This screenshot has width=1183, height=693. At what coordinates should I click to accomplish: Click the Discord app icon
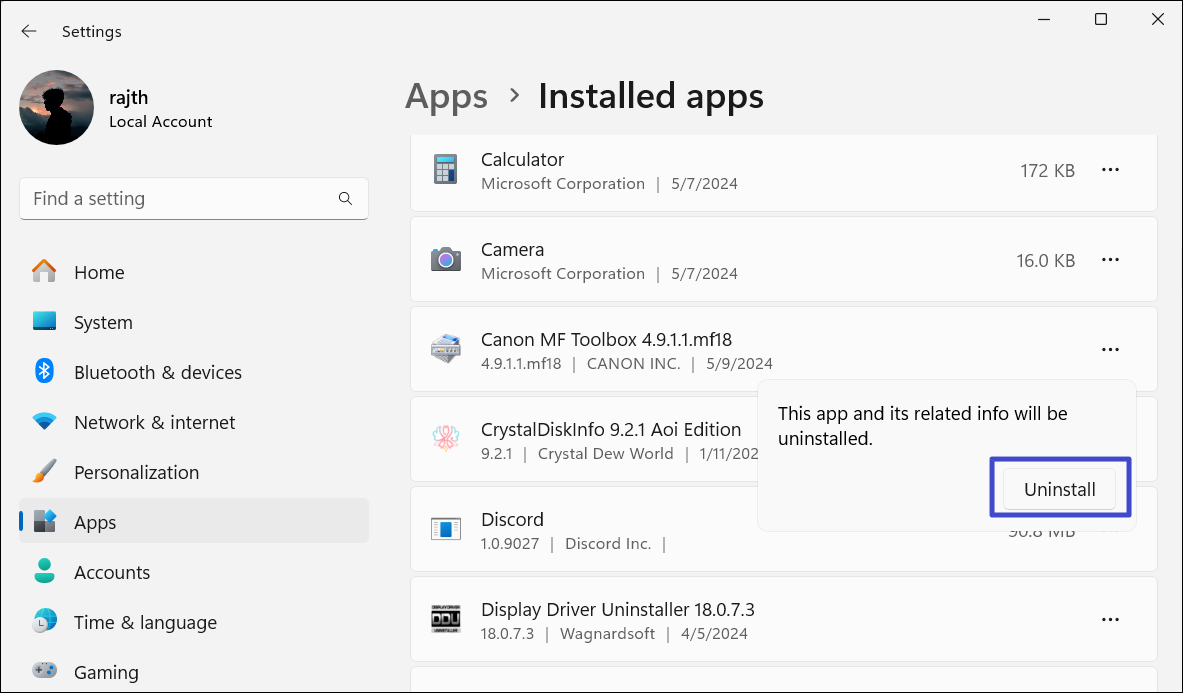point(445,530)
